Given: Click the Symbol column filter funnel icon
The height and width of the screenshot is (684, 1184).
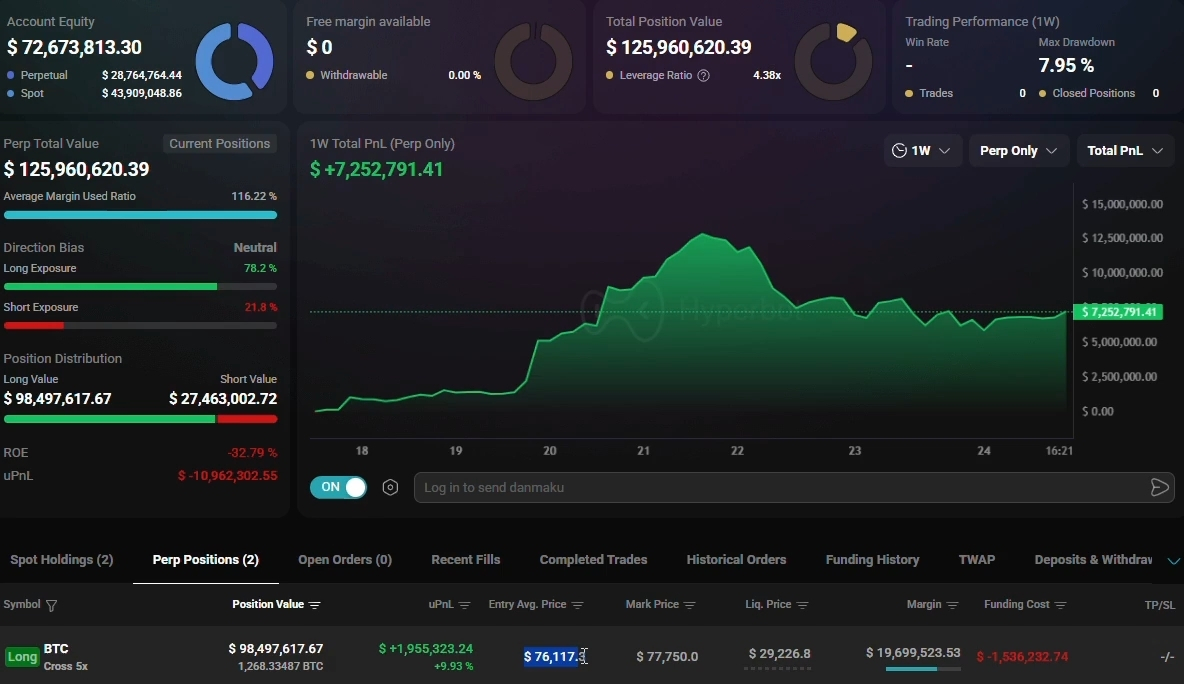Looking at the screenshot, I should [x=51, y=605].
